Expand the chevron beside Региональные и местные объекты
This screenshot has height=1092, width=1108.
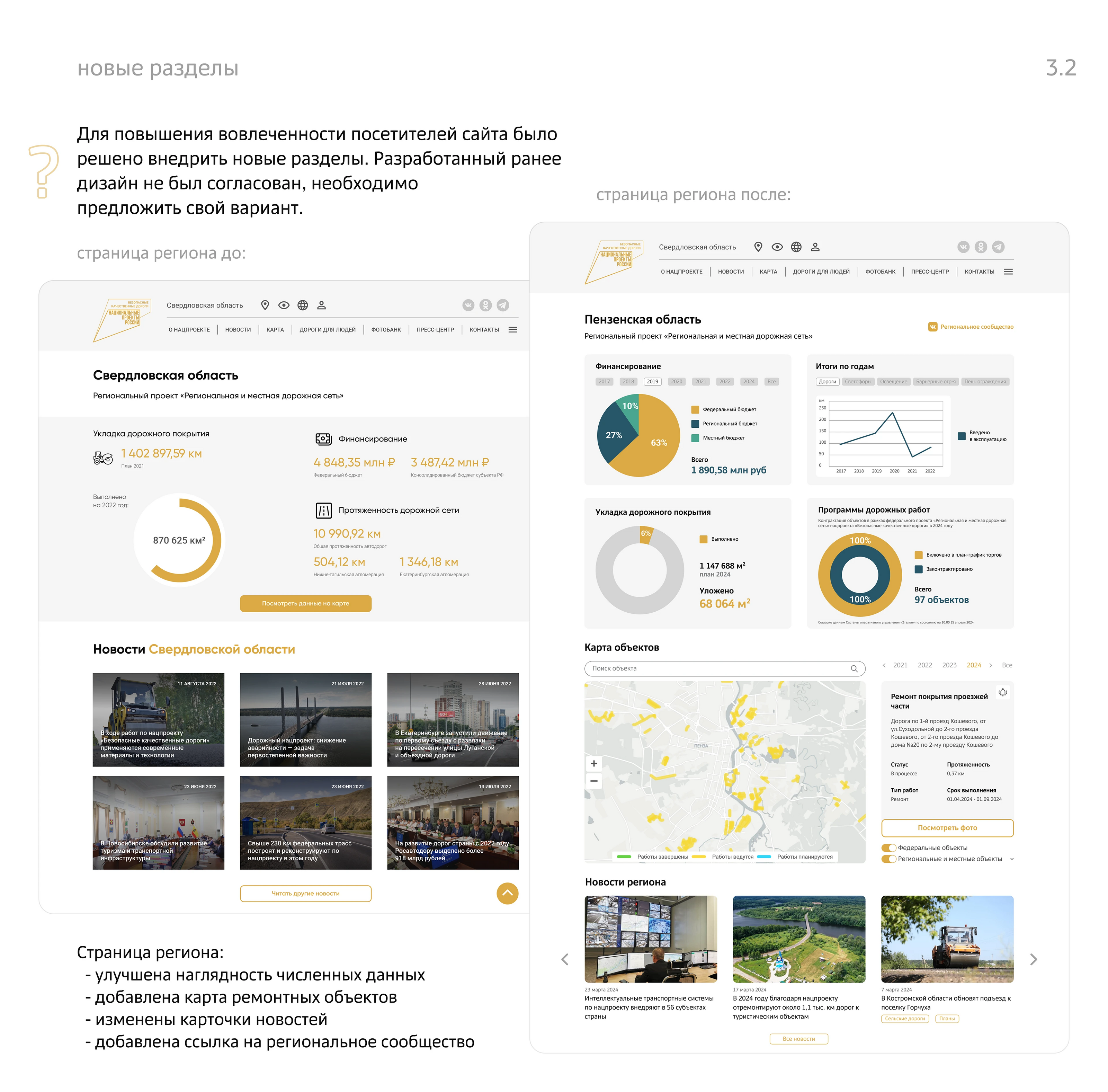coord(1012,859)
